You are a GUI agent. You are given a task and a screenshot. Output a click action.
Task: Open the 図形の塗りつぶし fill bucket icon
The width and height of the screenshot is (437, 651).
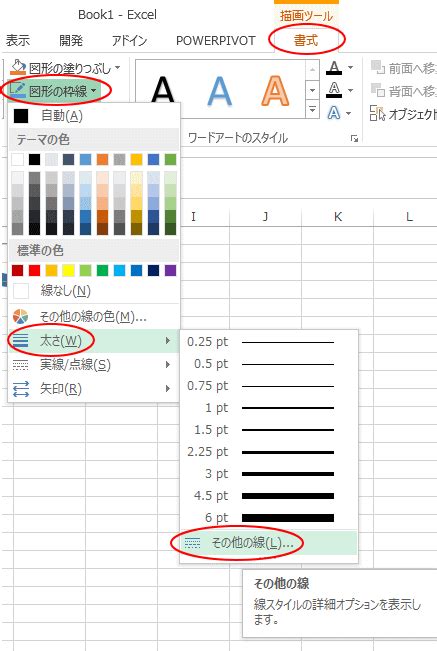pos(18,67)
